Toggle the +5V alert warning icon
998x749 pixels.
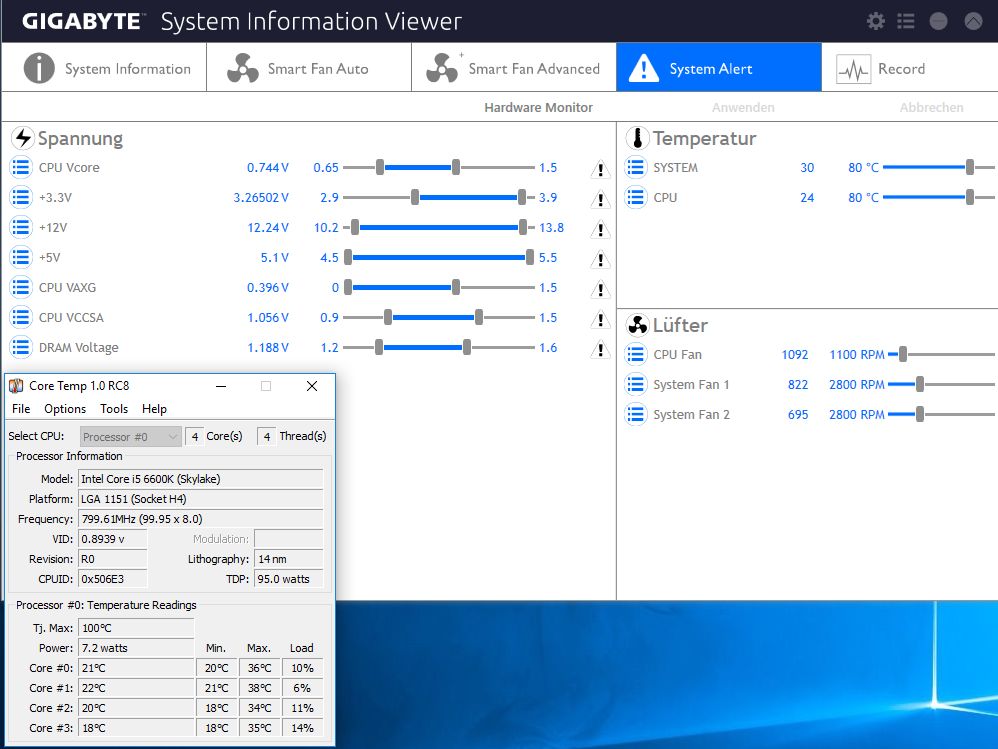point(600,259)
